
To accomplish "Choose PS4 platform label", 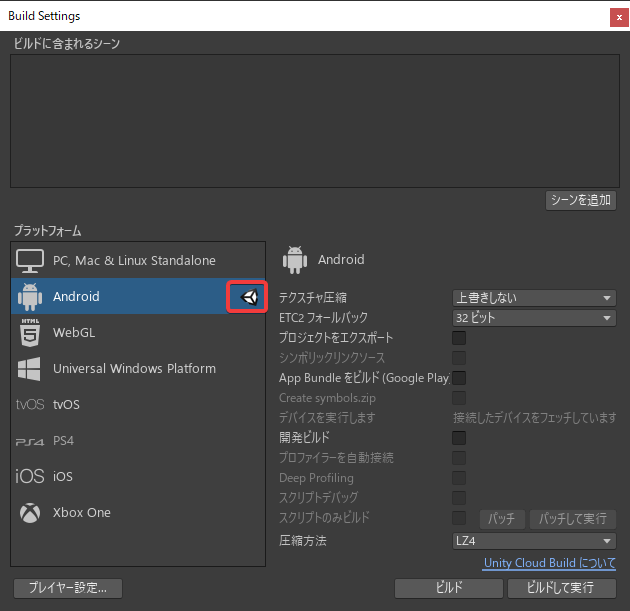I will point(63,441).
